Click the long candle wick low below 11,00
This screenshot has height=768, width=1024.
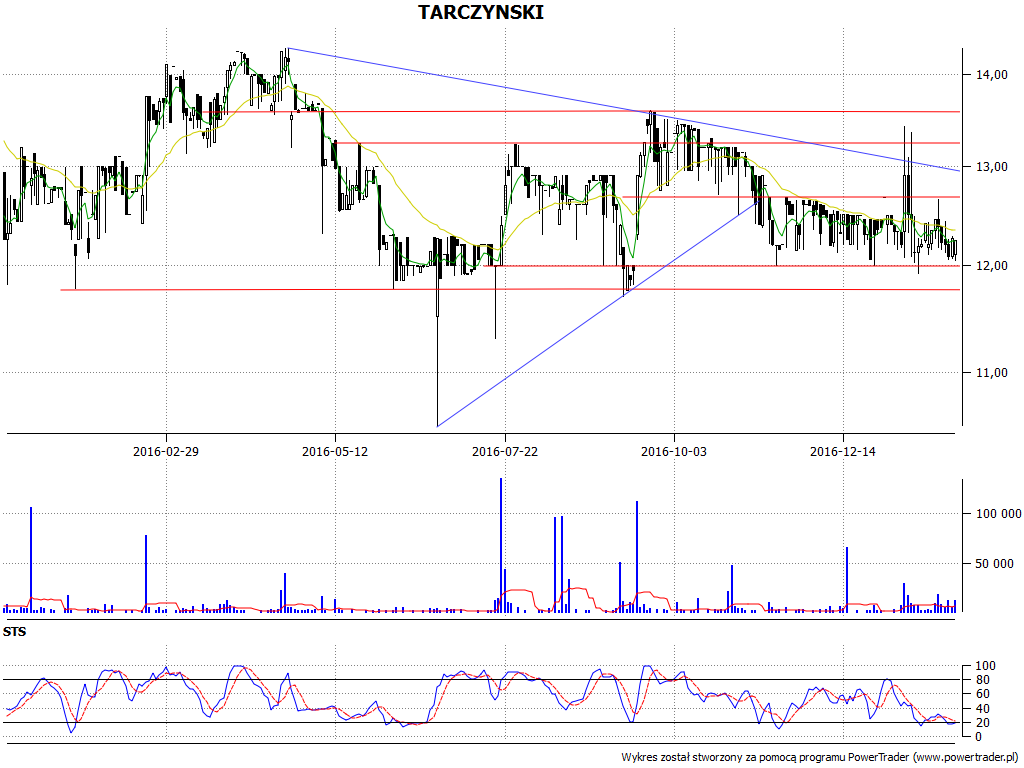click(x=438, y=370)
